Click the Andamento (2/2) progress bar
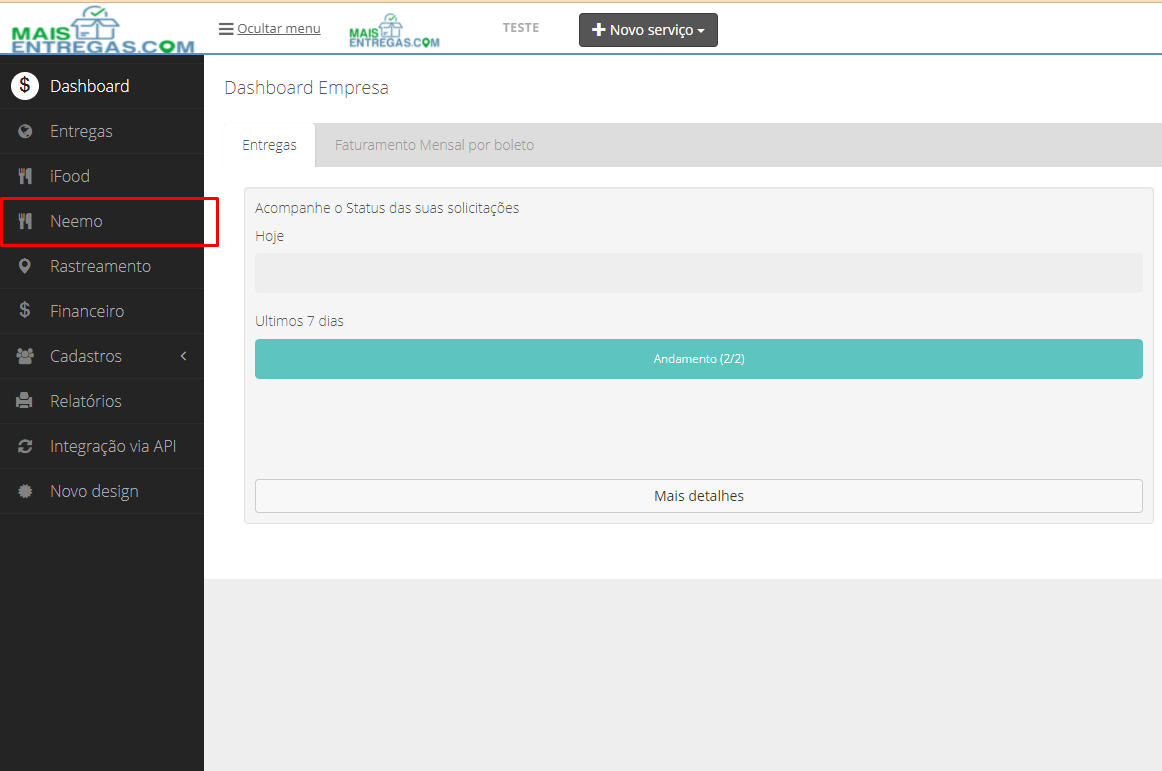 (699, 359)
